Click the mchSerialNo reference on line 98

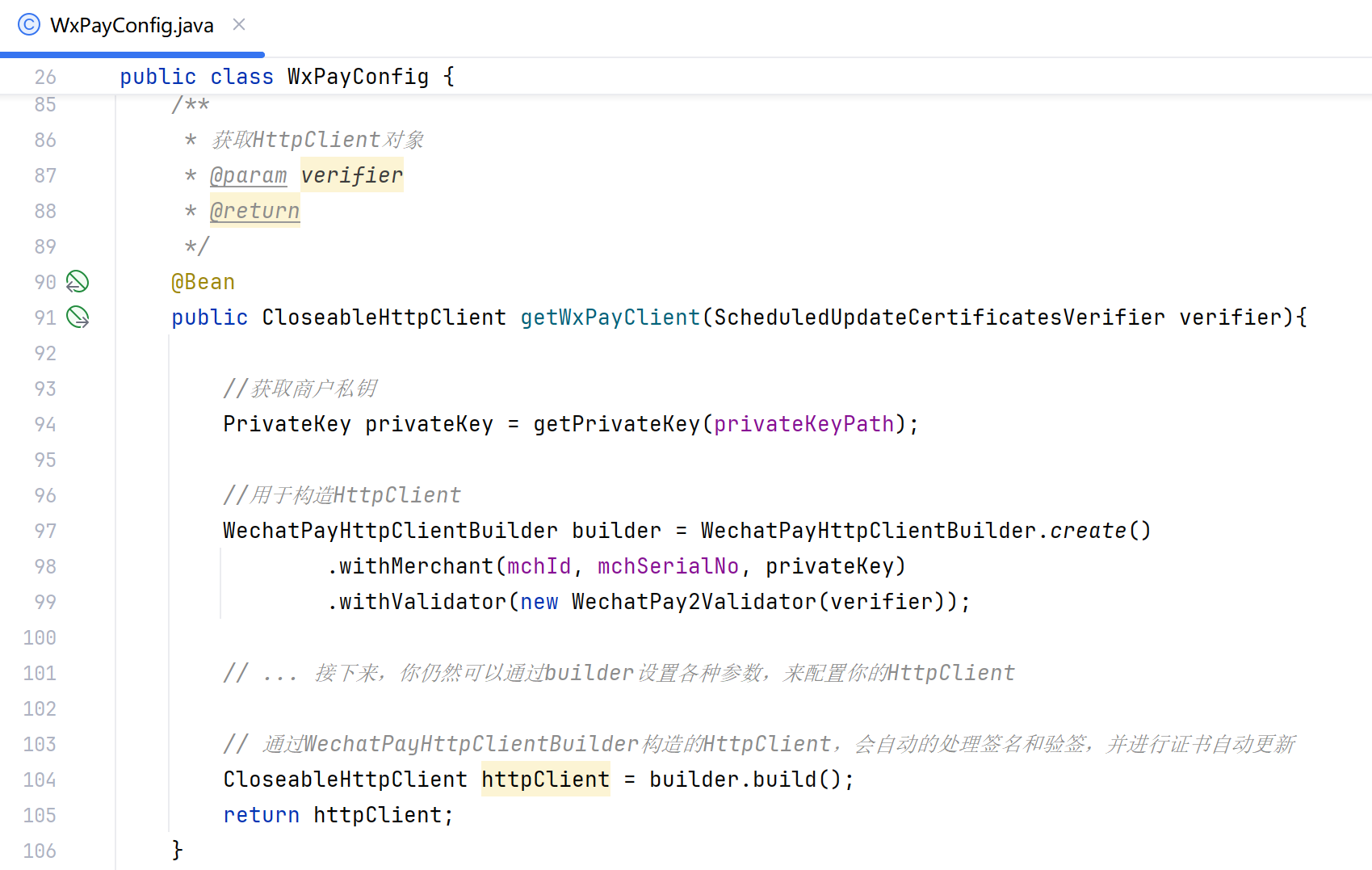[668, 565]
